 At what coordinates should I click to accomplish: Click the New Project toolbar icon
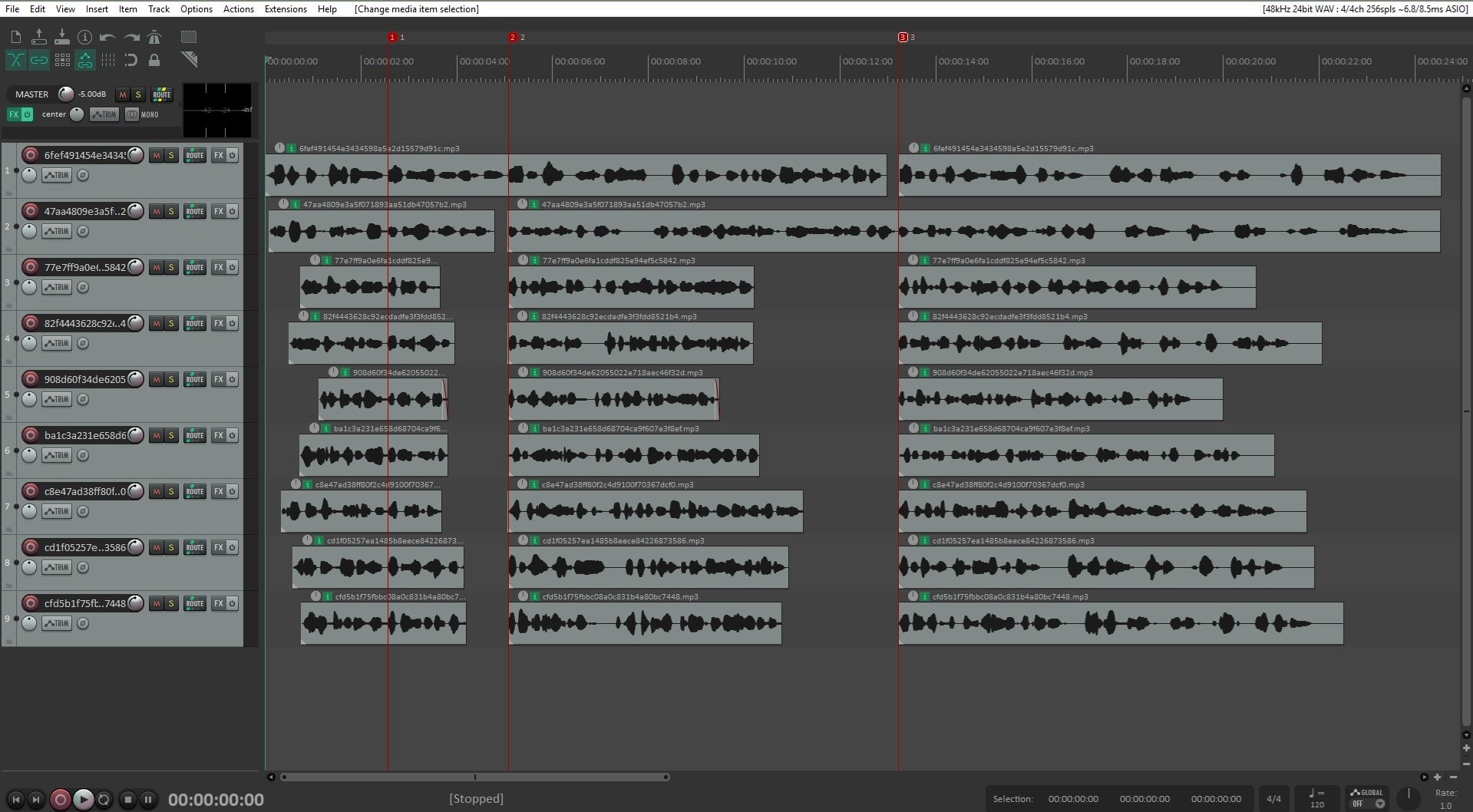coord(16,37)
